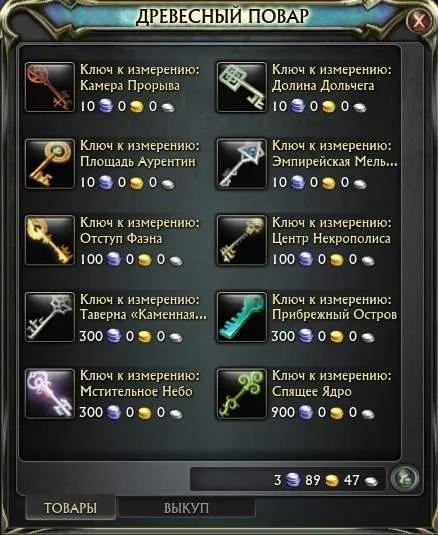Choose the glowing Мстительное Небо key icon
The height and width of the screenshot is (535, 438).
tap(50, 393)
